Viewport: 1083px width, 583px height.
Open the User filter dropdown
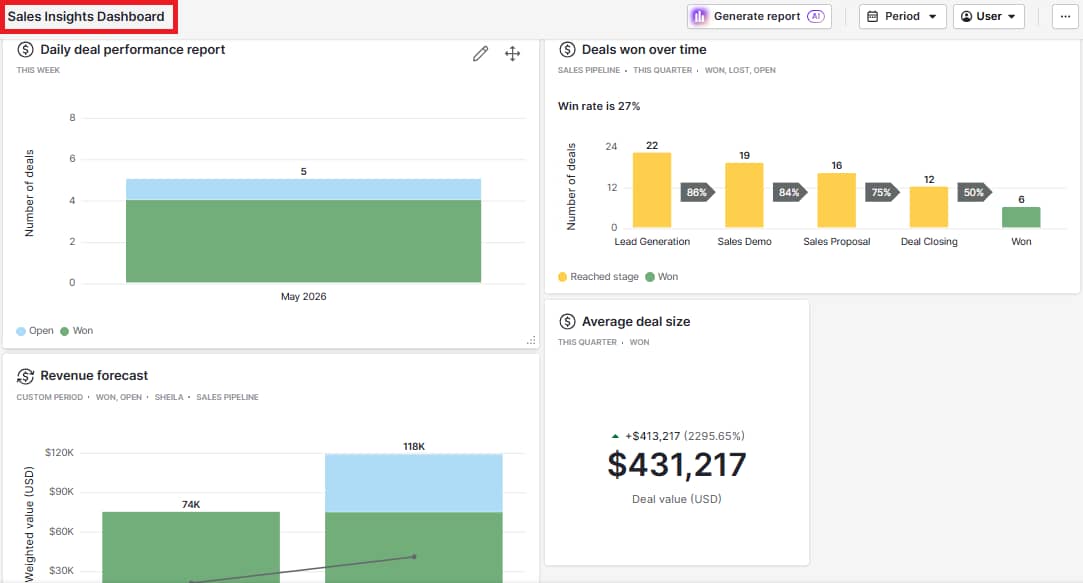(x=988, y=17)
